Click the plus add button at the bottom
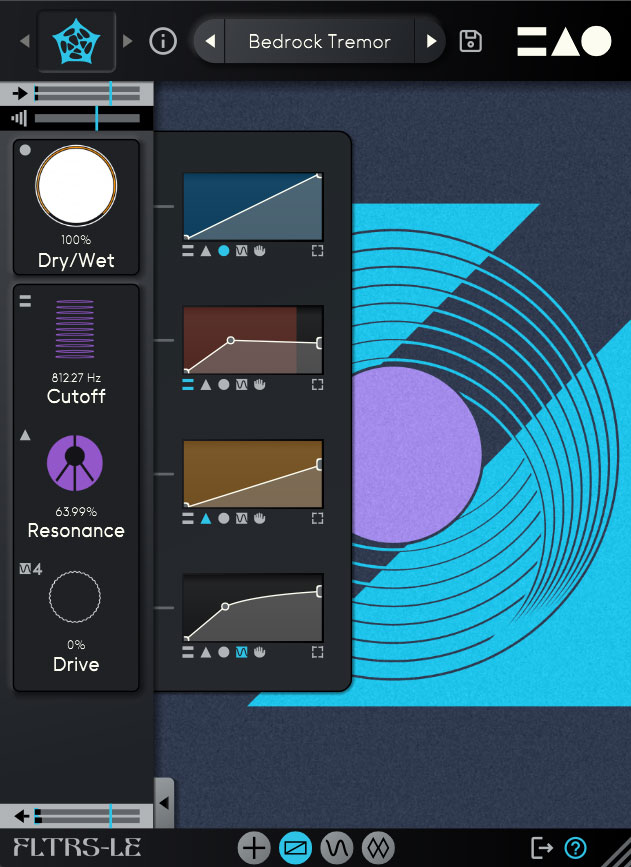Screen dimensions: 631x867 pyautogui.click(x=254, y=848)
